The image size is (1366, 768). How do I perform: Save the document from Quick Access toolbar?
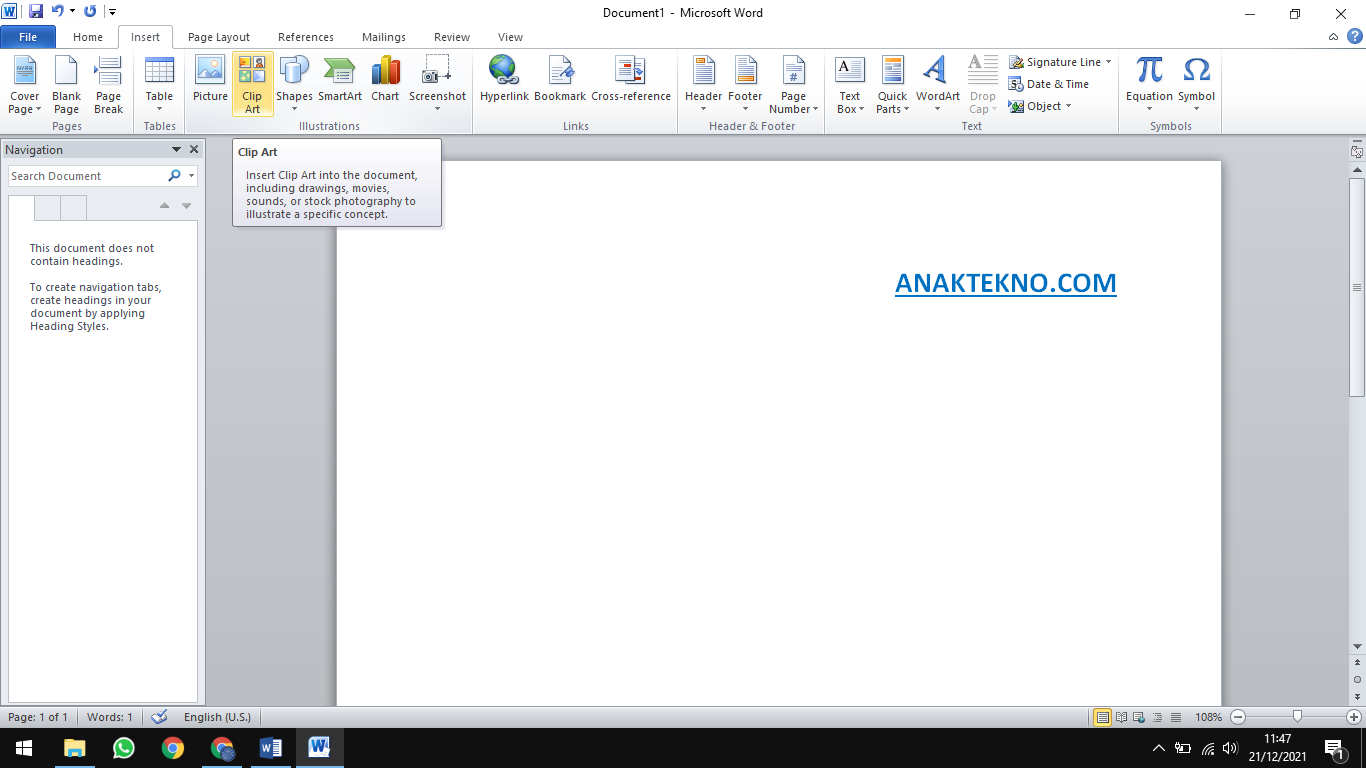36,12
